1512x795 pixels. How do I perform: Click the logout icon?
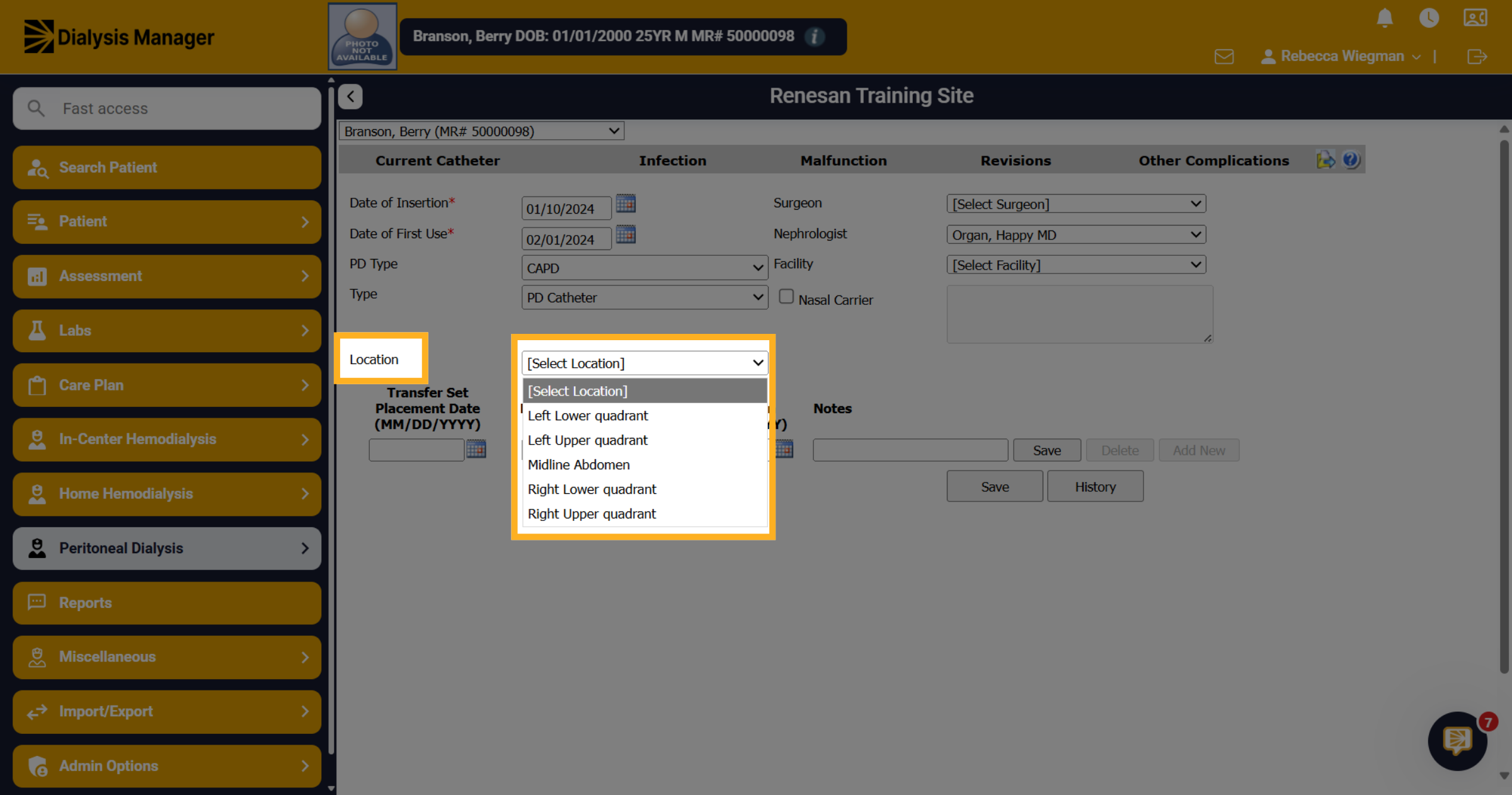point(1477,57)
